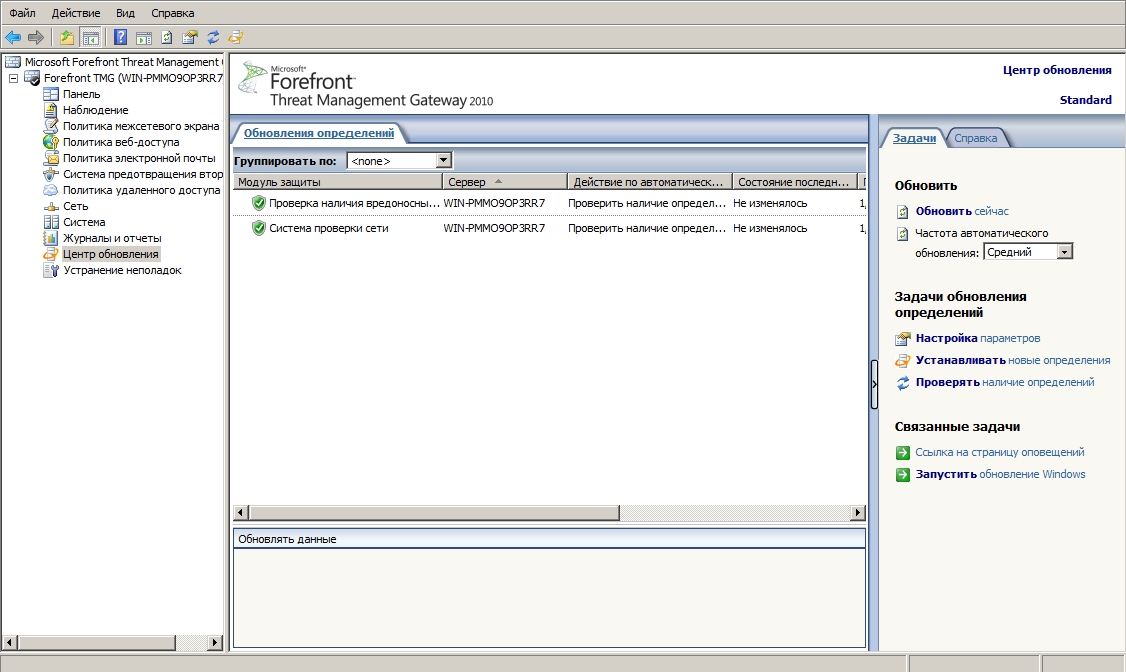The image size is (1126, 672).
Task: Toggle the show/hide action pane icon
Action: click(144, 37)
